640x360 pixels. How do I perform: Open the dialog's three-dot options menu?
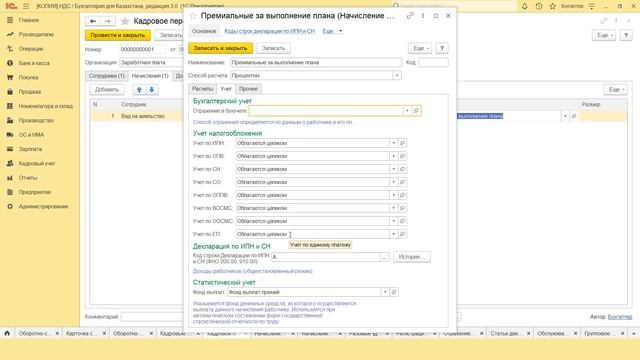click(x=423, y=16)
